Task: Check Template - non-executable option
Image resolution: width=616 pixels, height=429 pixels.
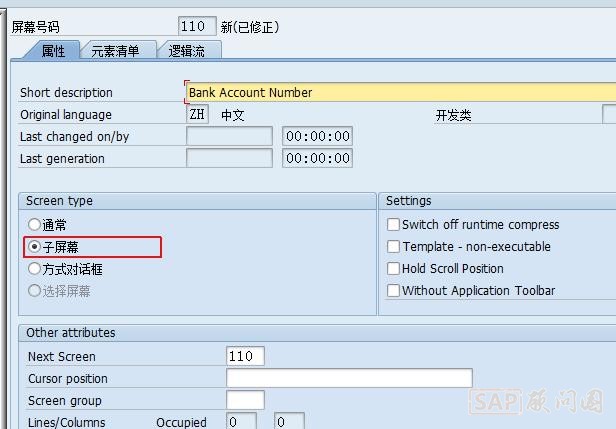Action: click(x=394, y=247)
